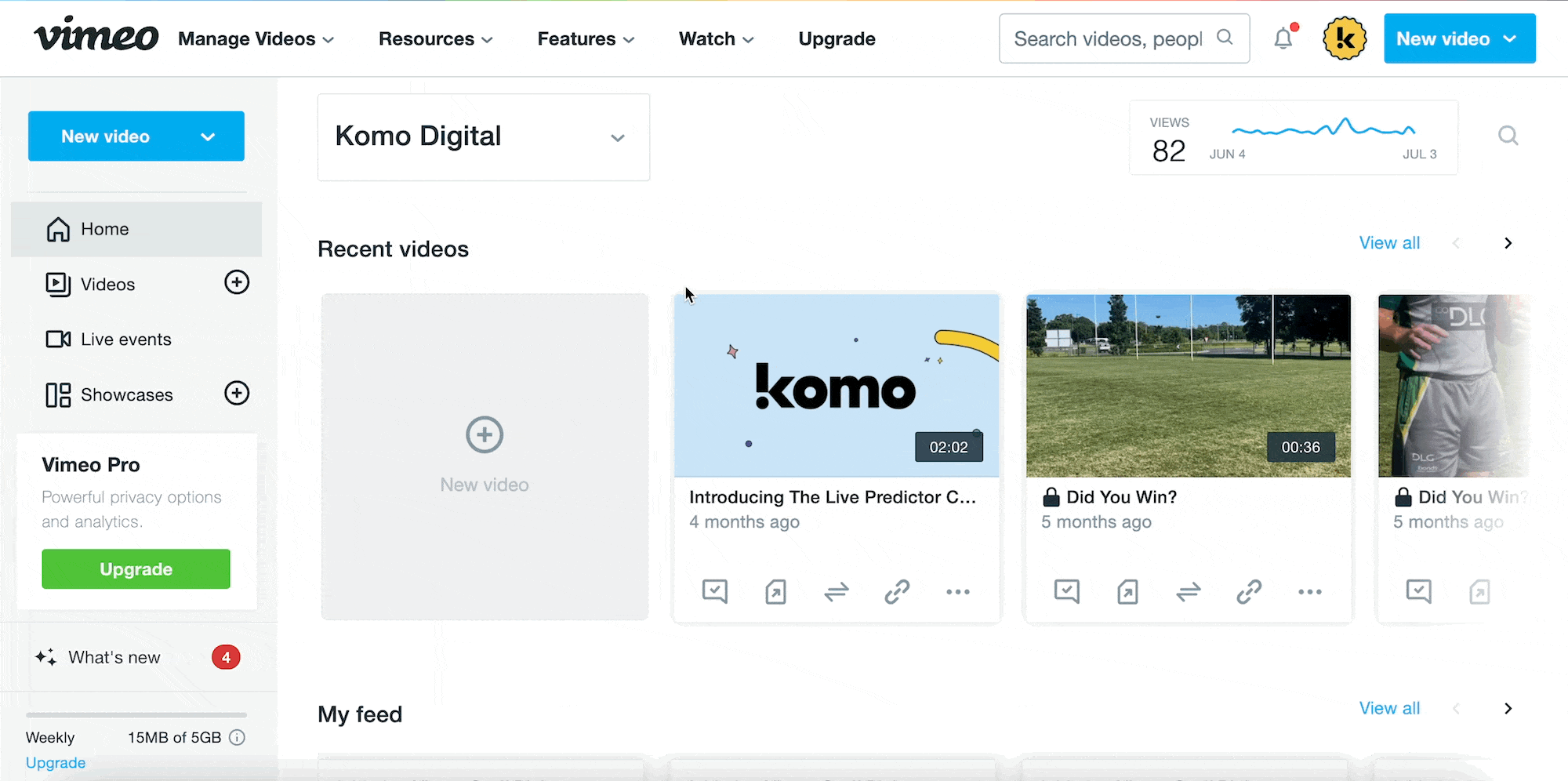
Task: Go to next Recent videos page arrow
Action: click(1508, 243)
